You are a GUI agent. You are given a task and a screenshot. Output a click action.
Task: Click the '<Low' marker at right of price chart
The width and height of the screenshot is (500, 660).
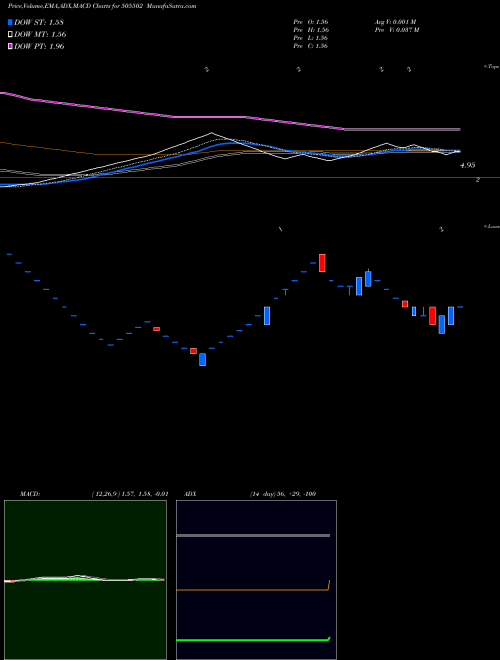tap(492, 226)
